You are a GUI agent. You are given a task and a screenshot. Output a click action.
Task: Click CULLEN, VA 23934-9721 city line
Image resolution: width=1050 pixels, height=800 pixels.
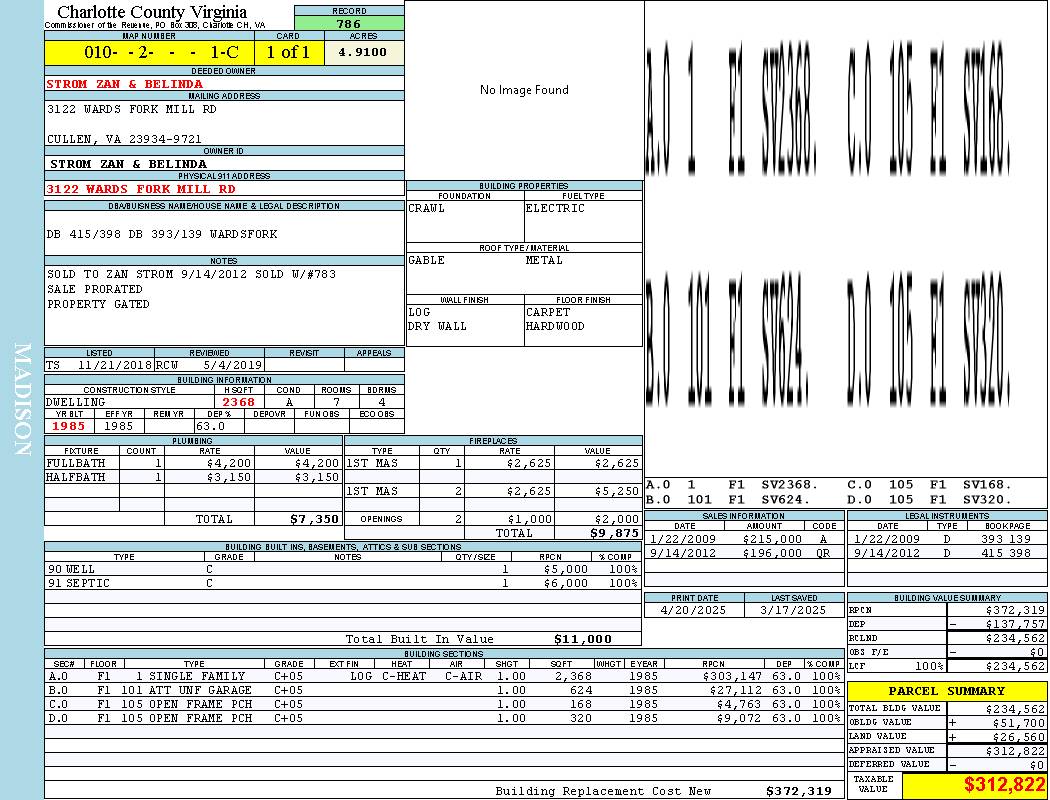point(124,139)
